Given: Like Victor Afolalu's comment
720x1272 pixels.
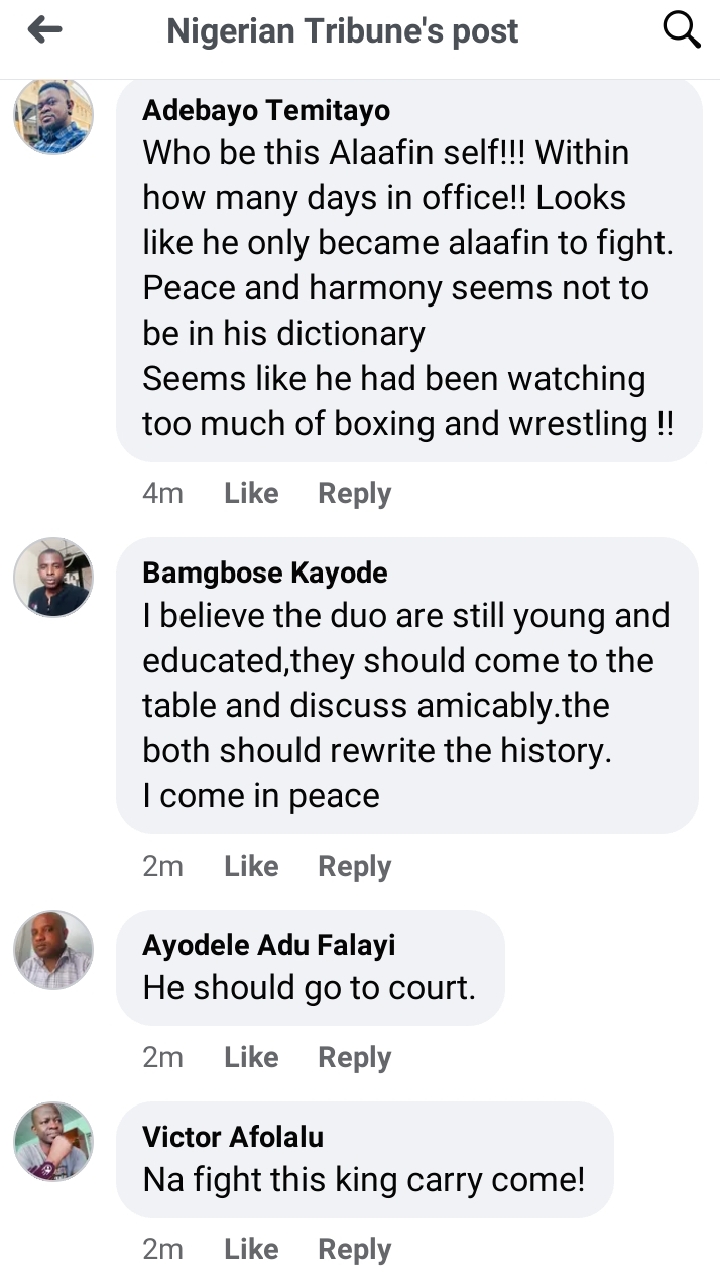Looking at the screenshot, I should pyautogui.click(x=251, y=1249).
